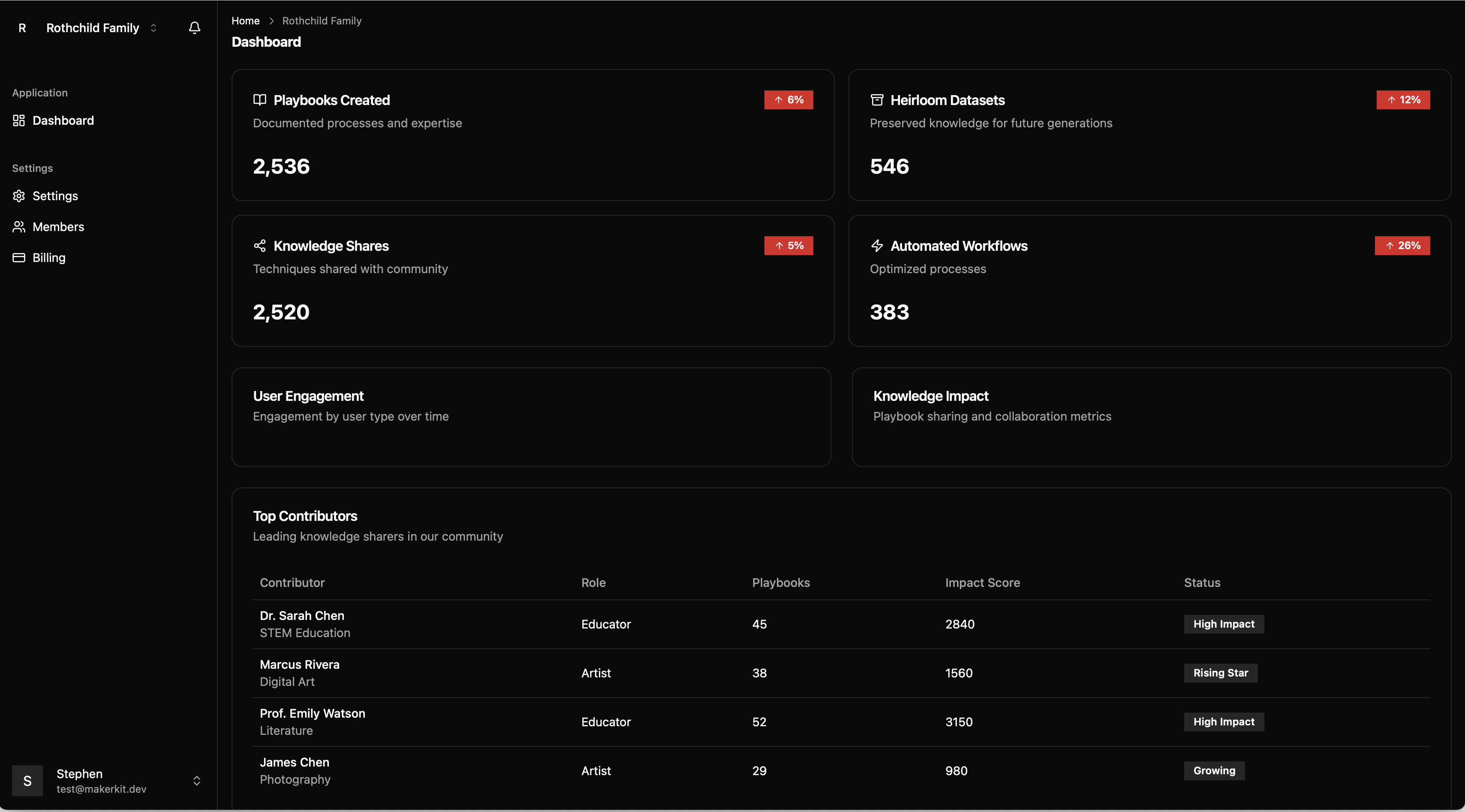Click the Impact Score column header
The height and width of the screenshot is (812, 1465).
click(982, 583)
